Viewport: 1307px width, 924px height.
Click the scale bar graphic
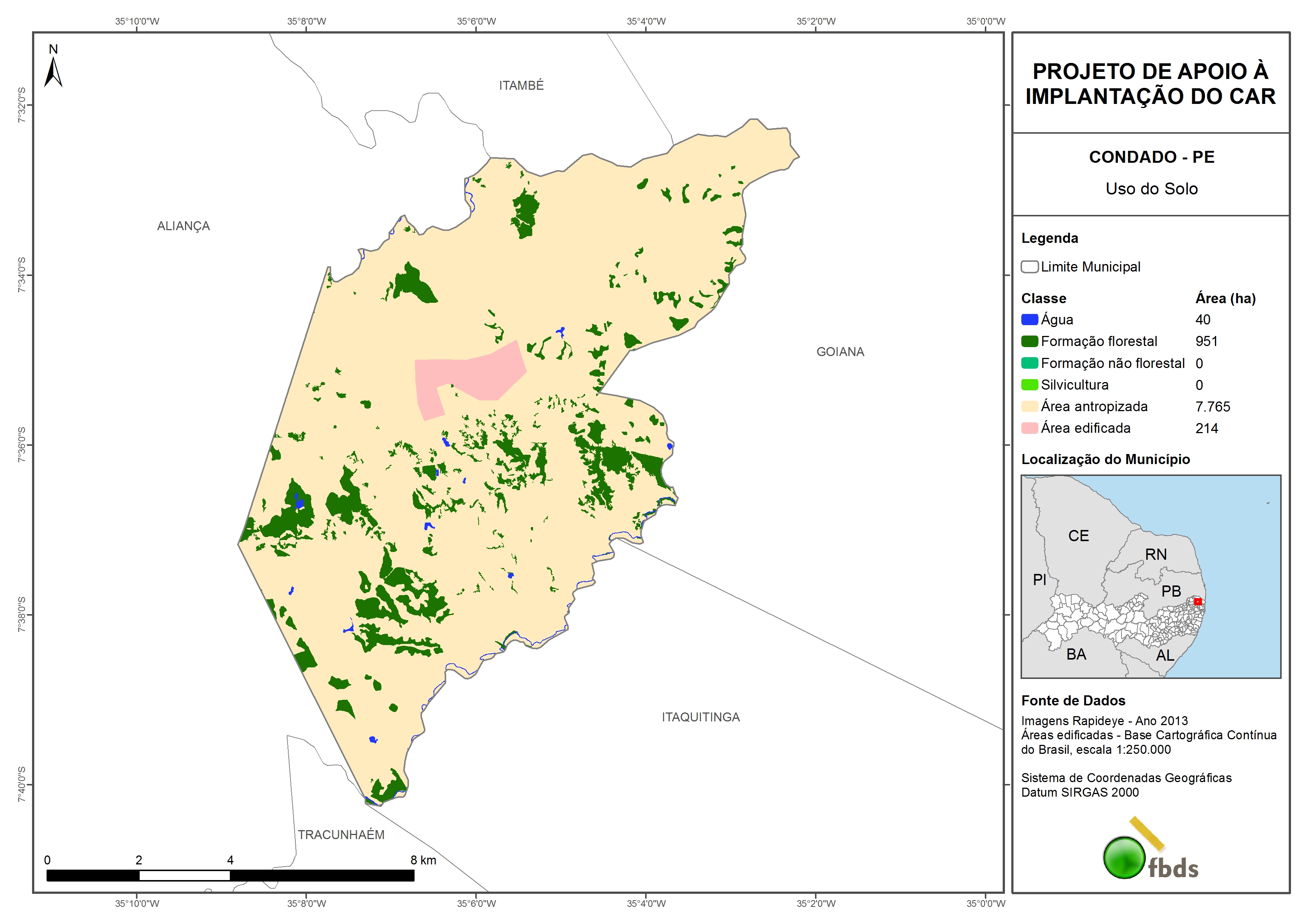230,875
